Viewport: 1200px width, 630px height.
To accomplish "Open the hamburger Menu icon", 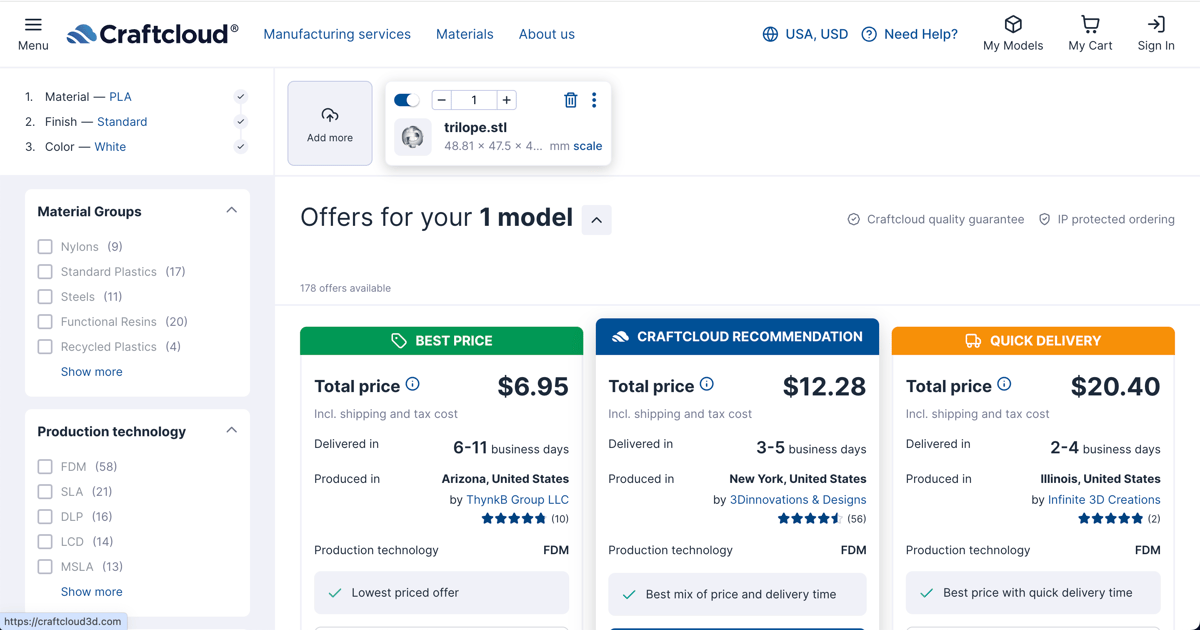I will [33, 25].
